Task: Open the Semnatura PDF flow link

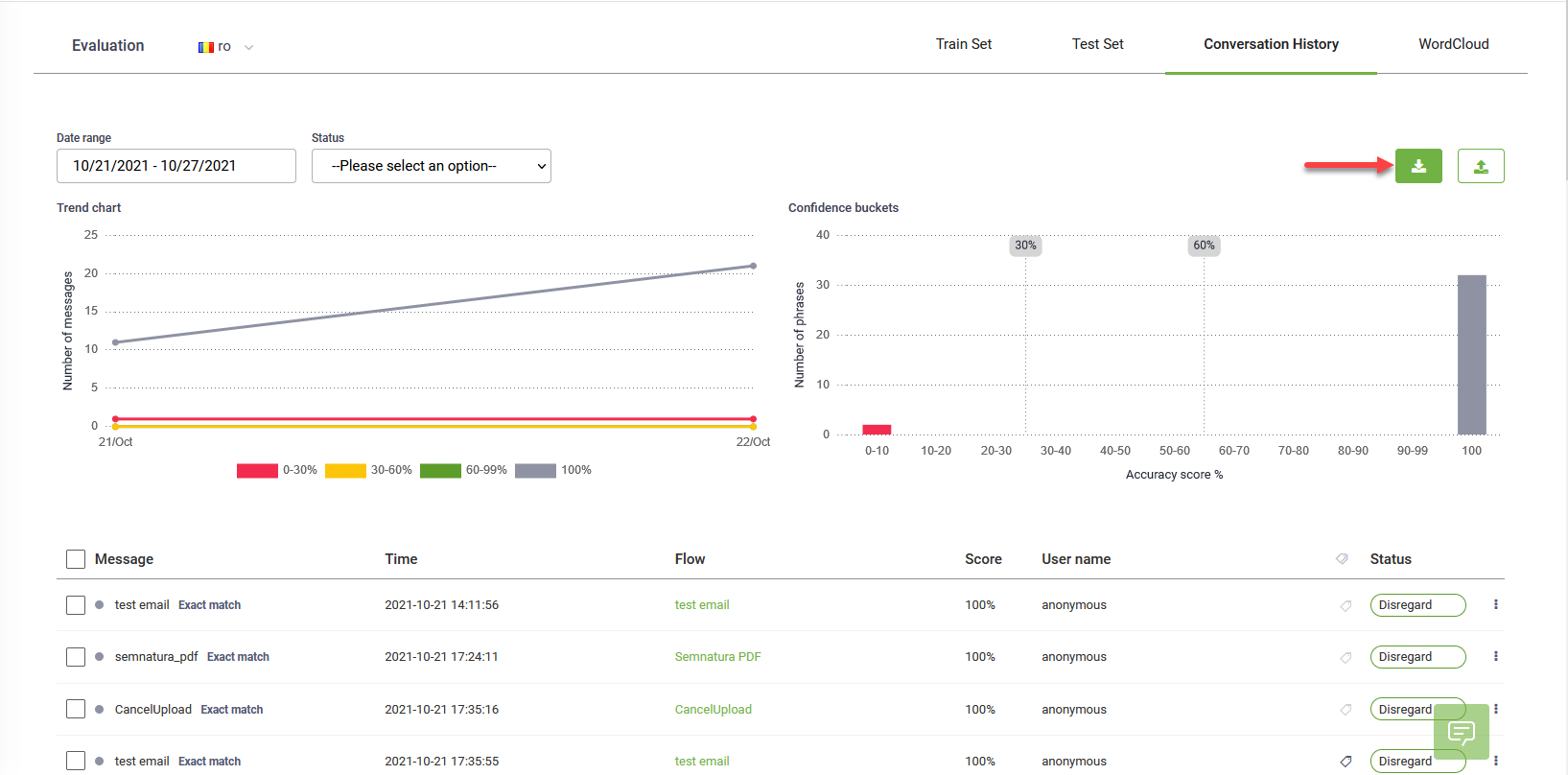Action: click(717, 657)
